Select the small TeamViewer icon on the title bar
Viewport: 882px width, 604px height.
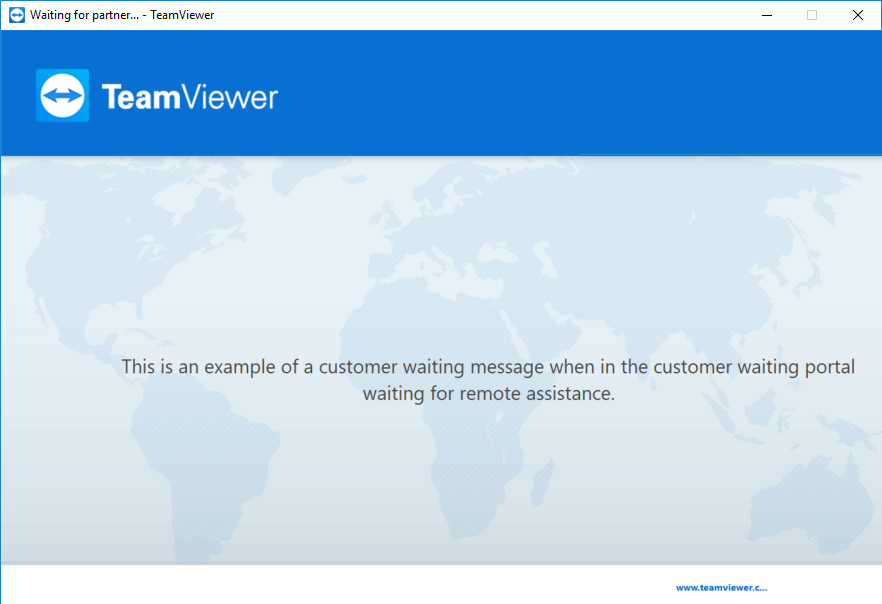point(15,15)
